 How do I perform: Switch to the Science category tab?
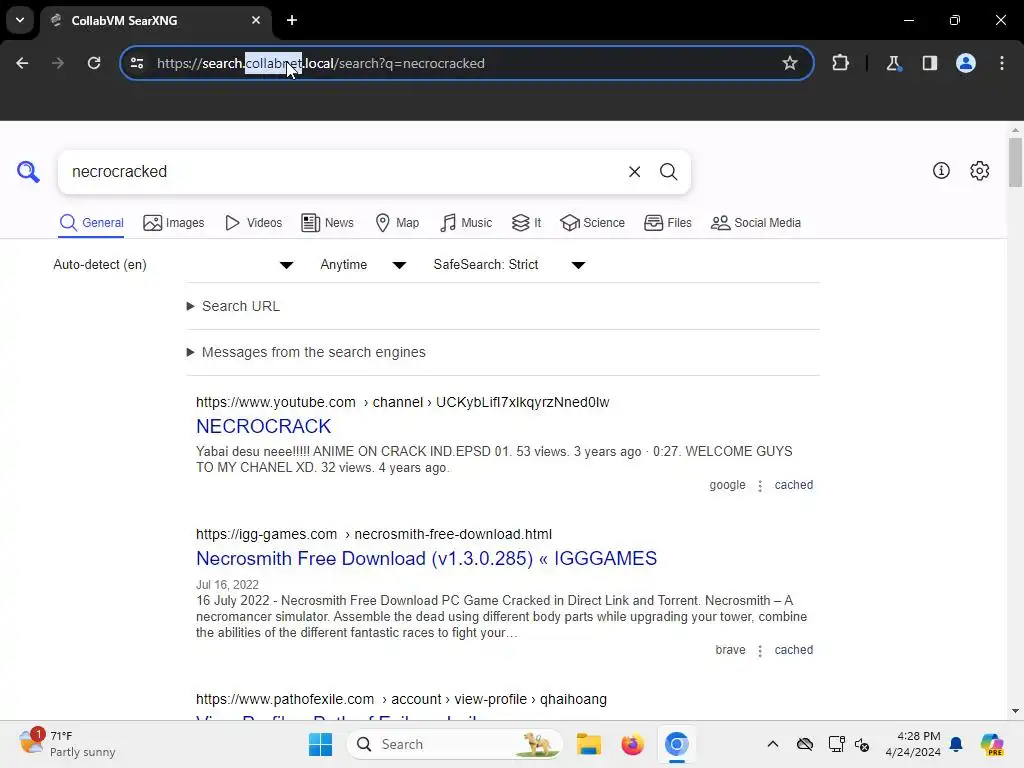(592, 223)
